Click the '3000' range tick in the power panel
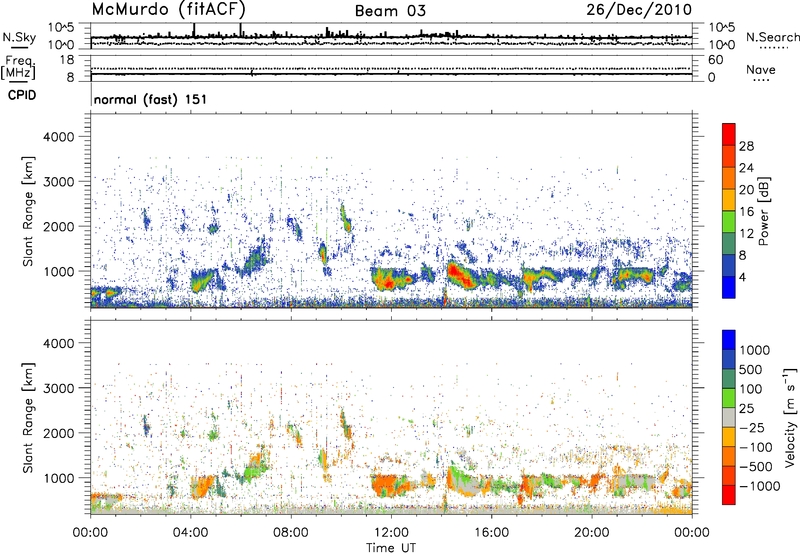The image size is (800, 554). pyautogui.click(x=59, y=182)
